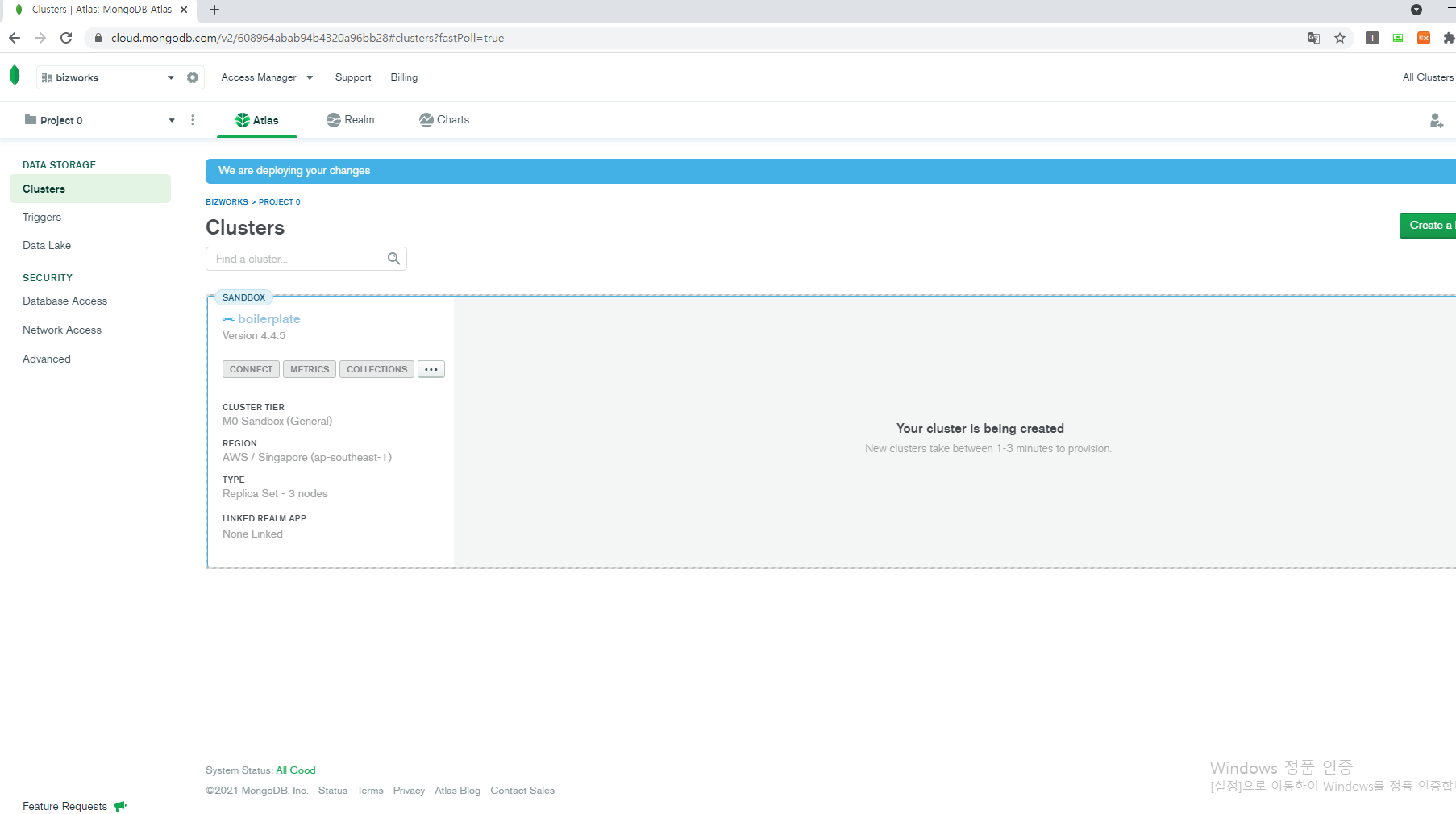Open organization settings gear icon

[x=193, y=77]
